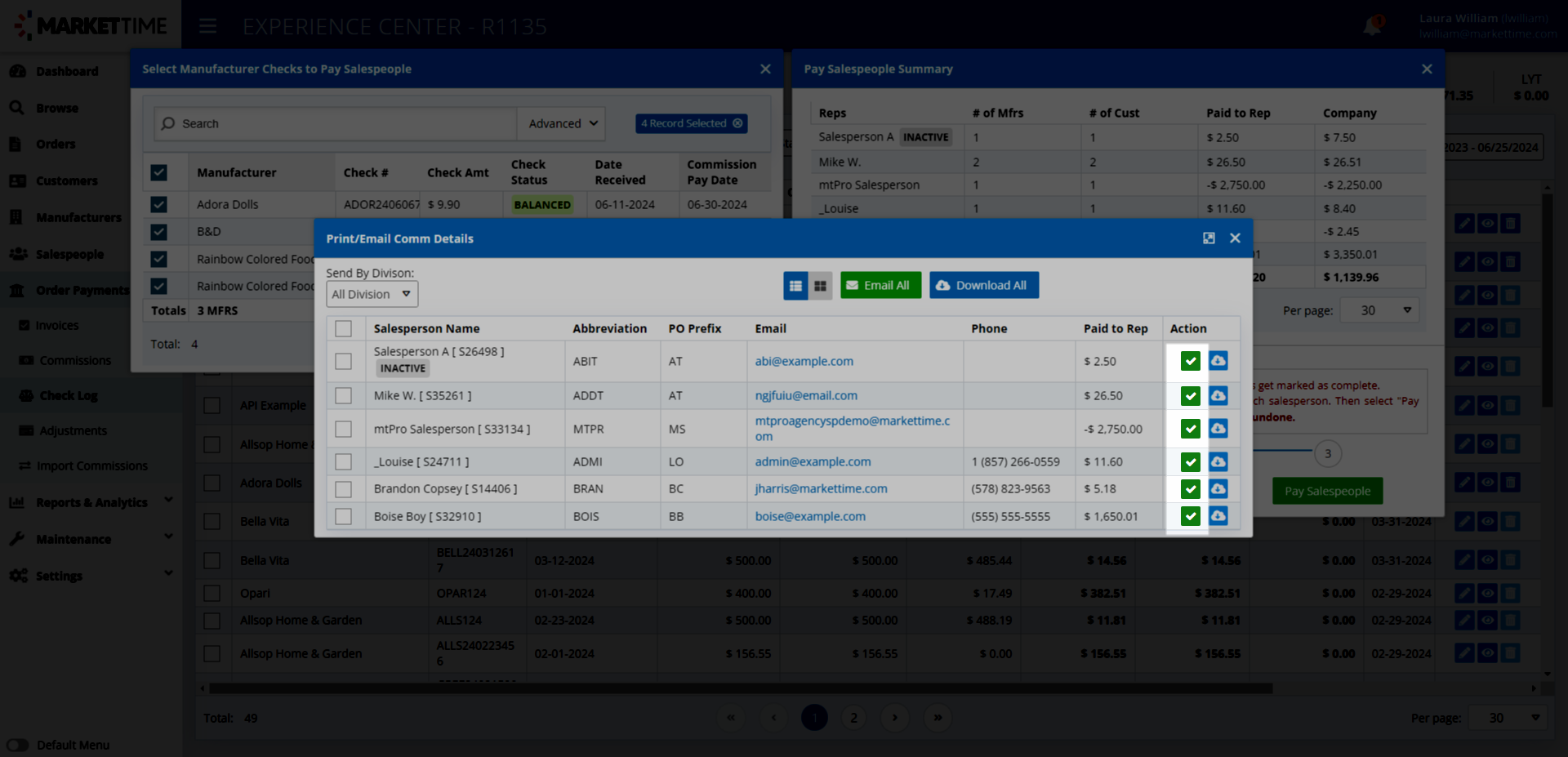
Task: Click the green checkmark icon for mtPro Salesperson
Action: 1191,429
